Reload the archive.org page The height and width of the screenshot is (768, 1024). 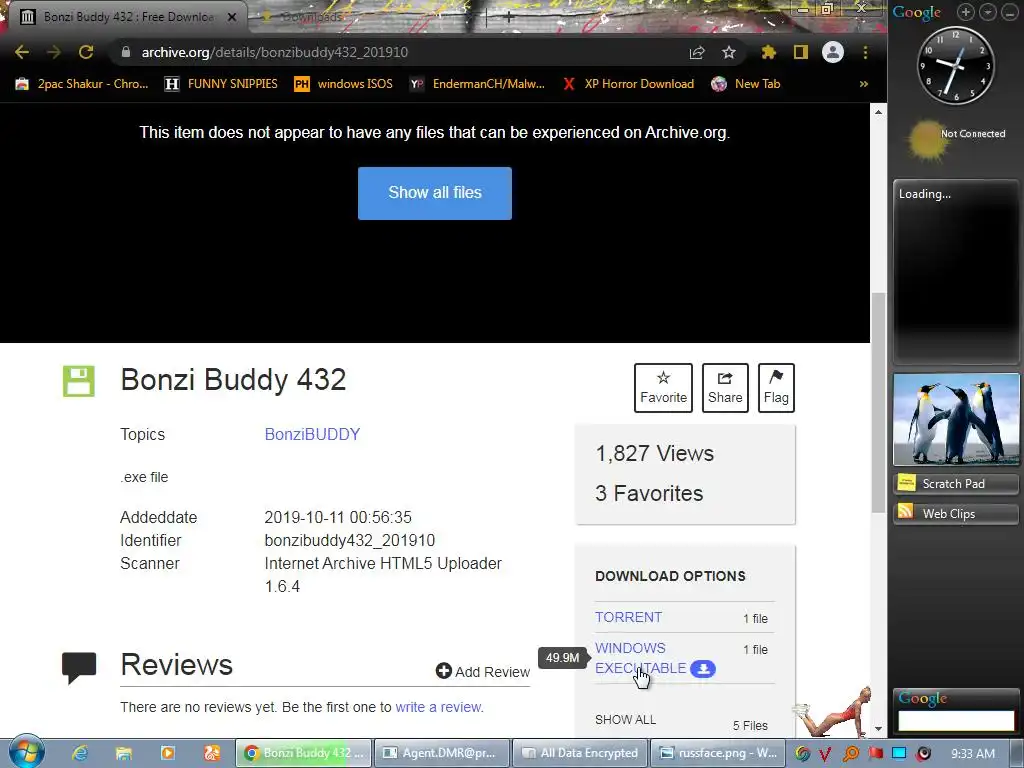[86, 52]
